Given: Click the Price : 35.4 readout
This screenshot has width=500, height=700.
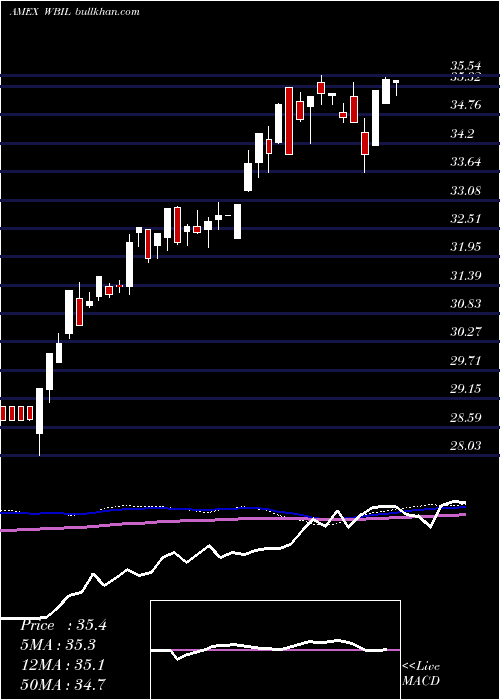Looking at the screenshot, I should (x=63, y=625).
